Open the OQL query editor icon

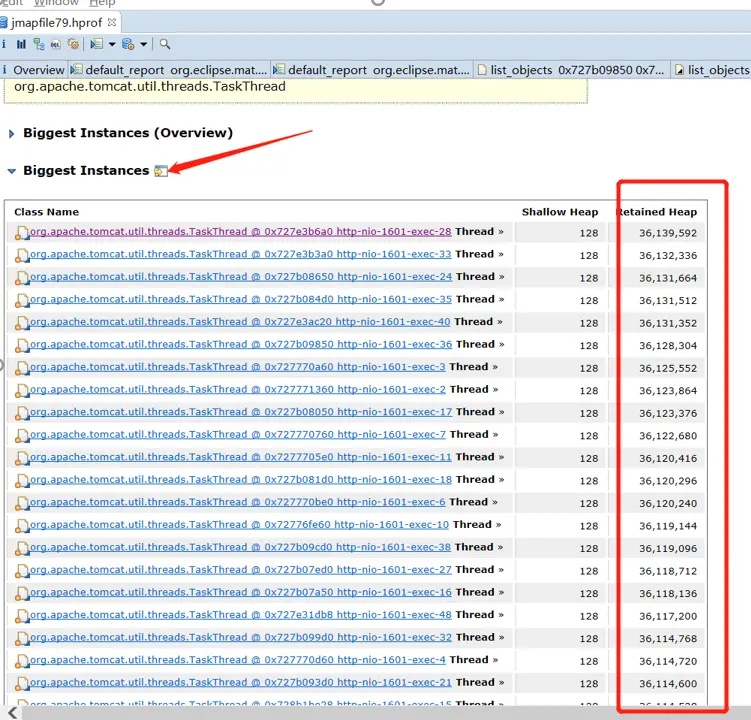point(56,45)
